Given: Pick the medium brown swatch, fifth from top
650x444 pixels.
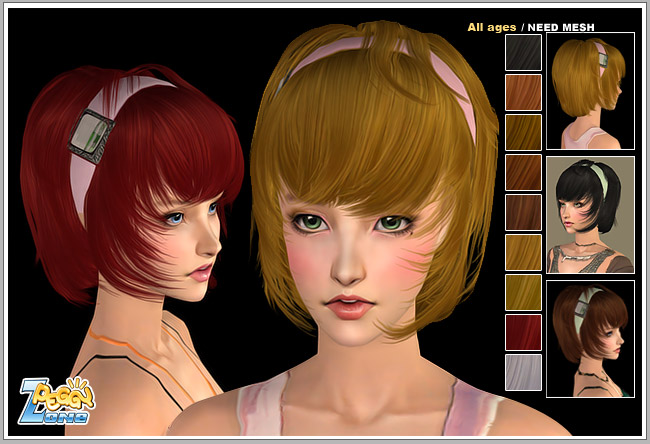Looking at the screenshot, I should 523,212.
